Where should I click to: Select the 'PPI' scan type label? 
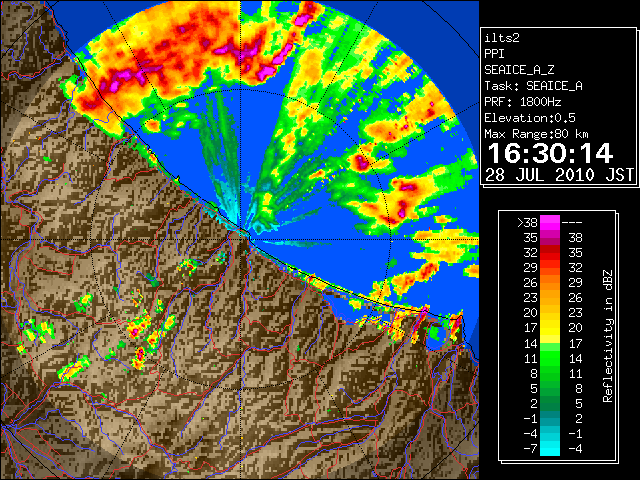pyautogui.click(x=494, y=54)
